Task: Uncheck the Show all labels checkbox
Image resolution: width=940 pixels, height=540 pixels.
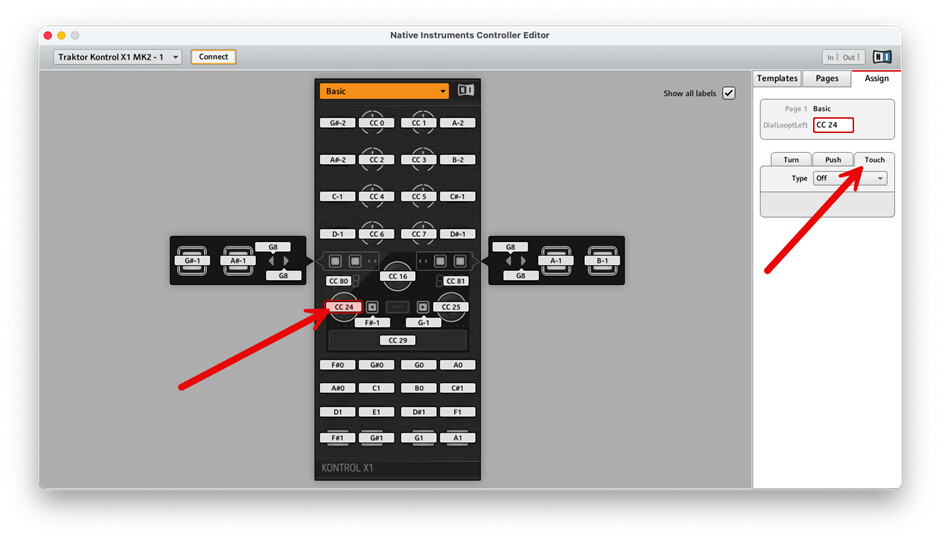Action: coord(728,93)
